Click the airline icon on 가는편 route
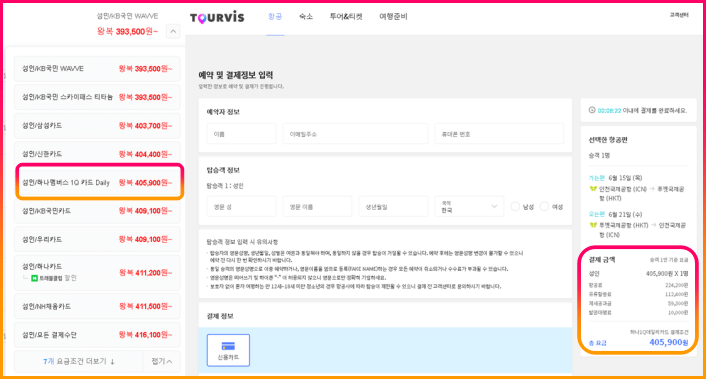The height and width of the screenshot is (379, 706). 593,189
